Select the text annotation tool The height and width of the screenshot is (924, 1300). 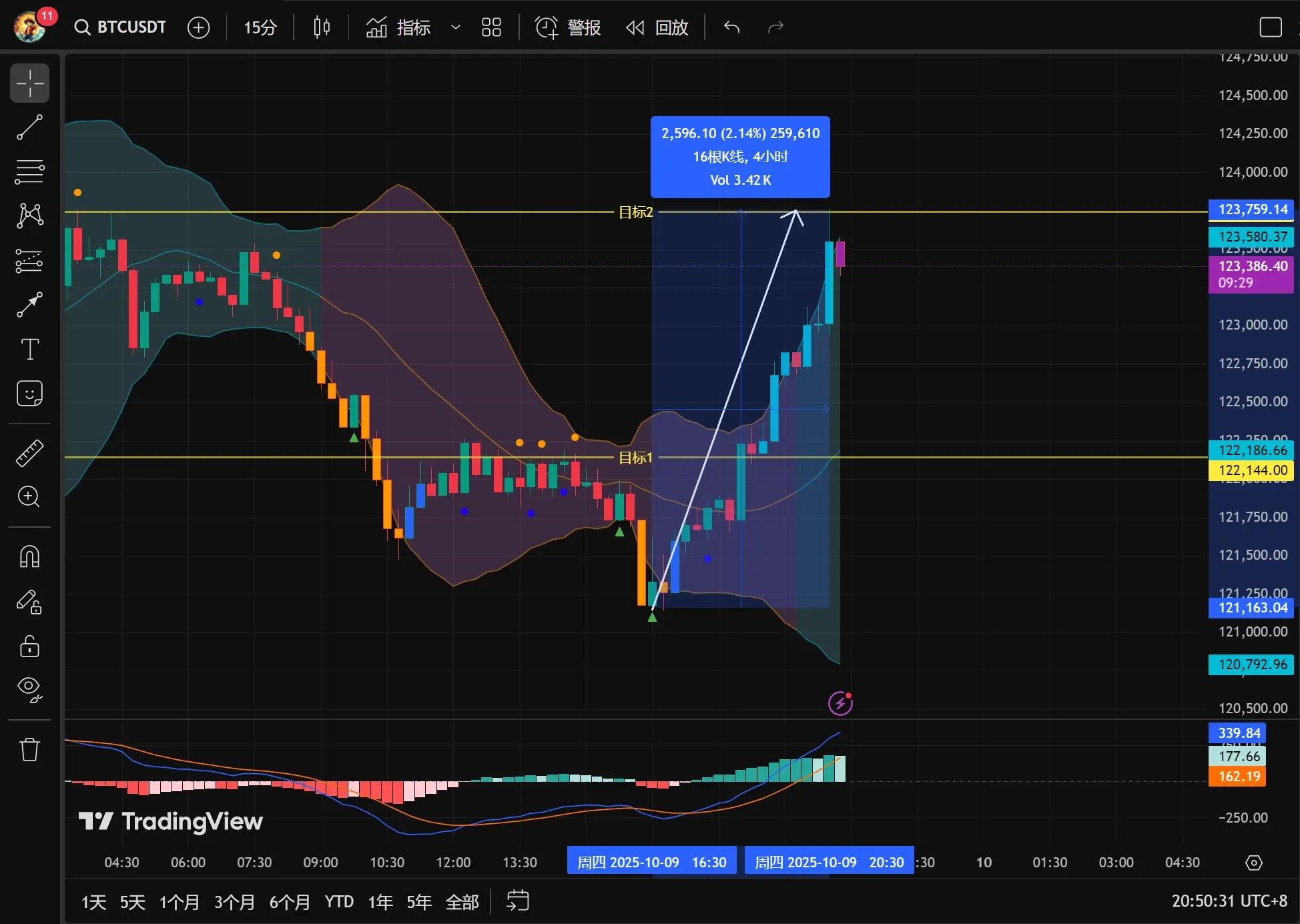click(x=29, y=349)
